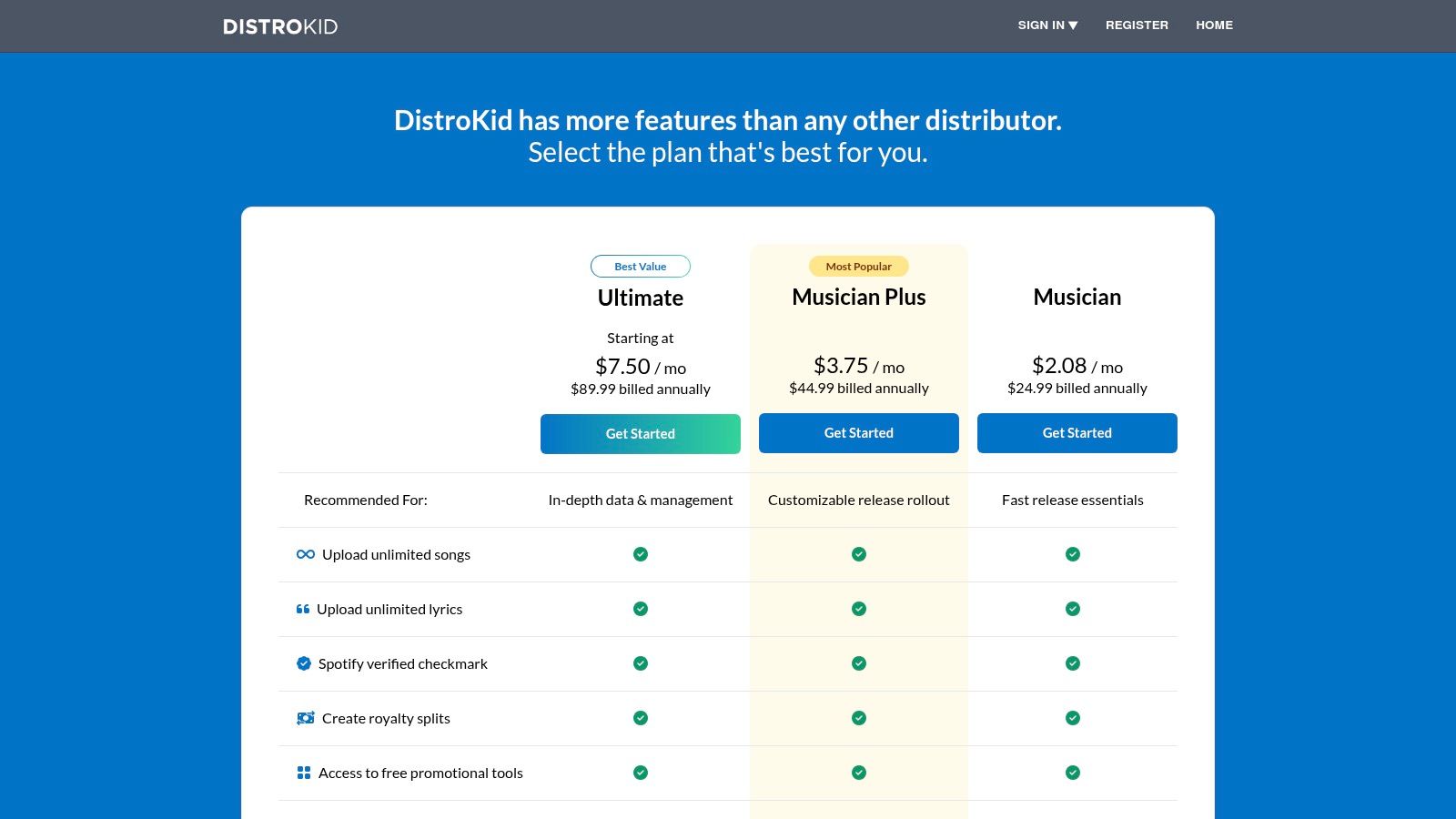Get started with the Musician plan
The width and height of the screenshot is (1456, 819).
point(1077,433)
